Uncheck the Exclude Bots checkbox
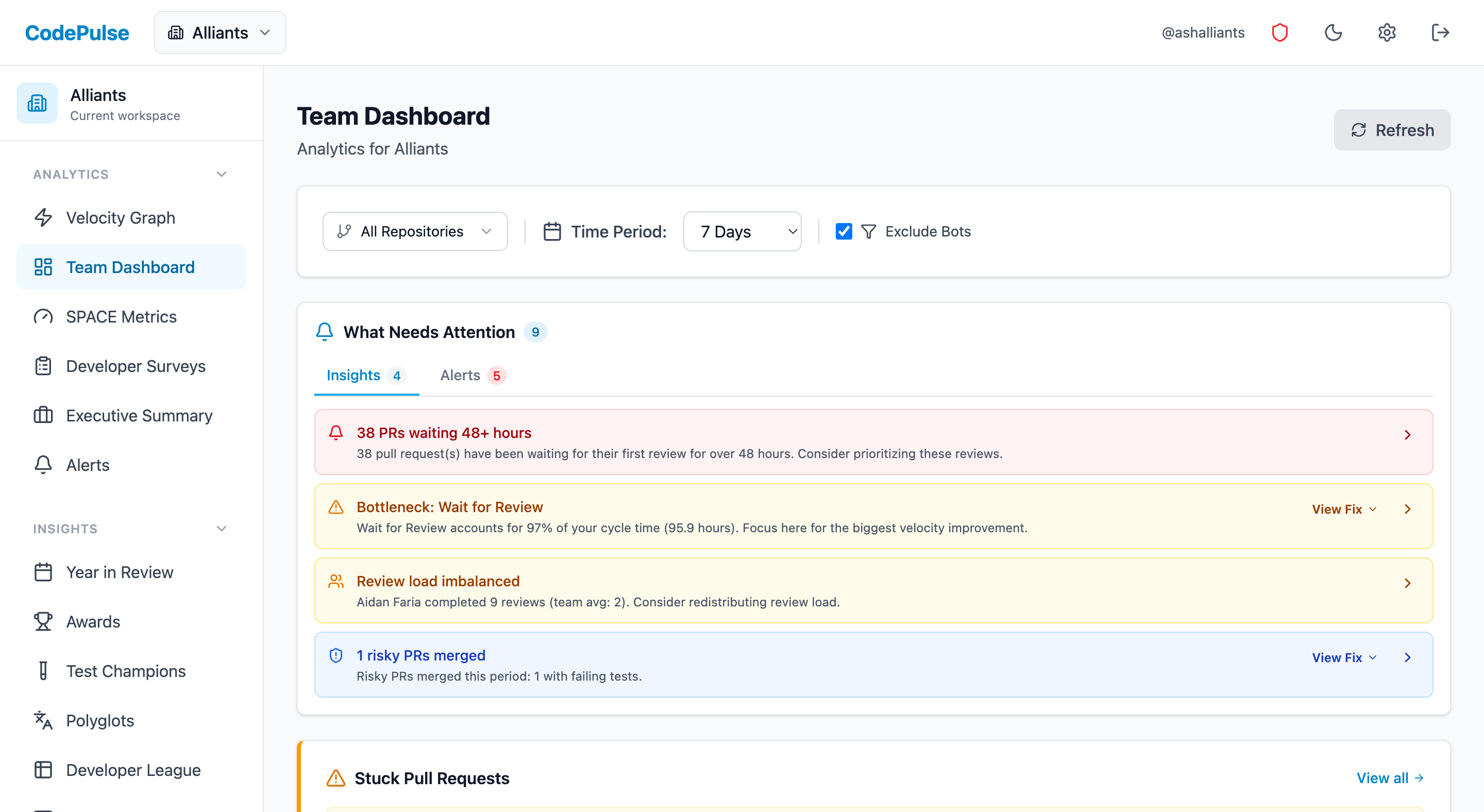 [844, 231]
